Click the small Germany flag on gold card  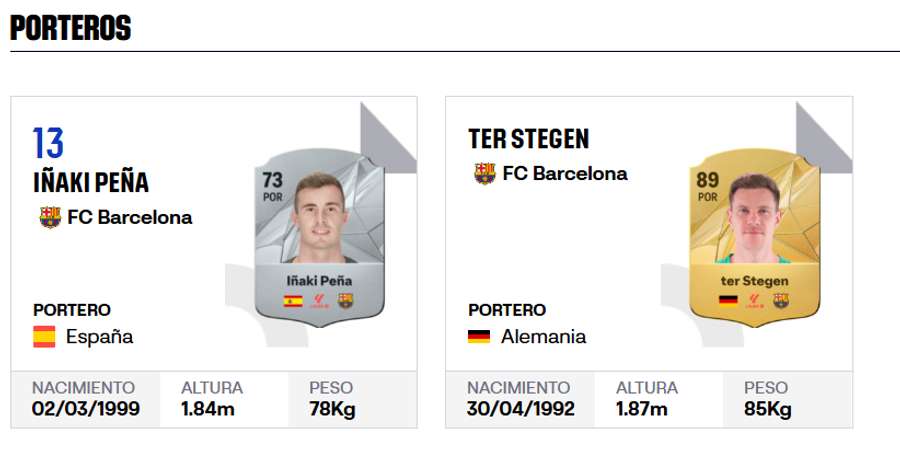click(728, 301)
